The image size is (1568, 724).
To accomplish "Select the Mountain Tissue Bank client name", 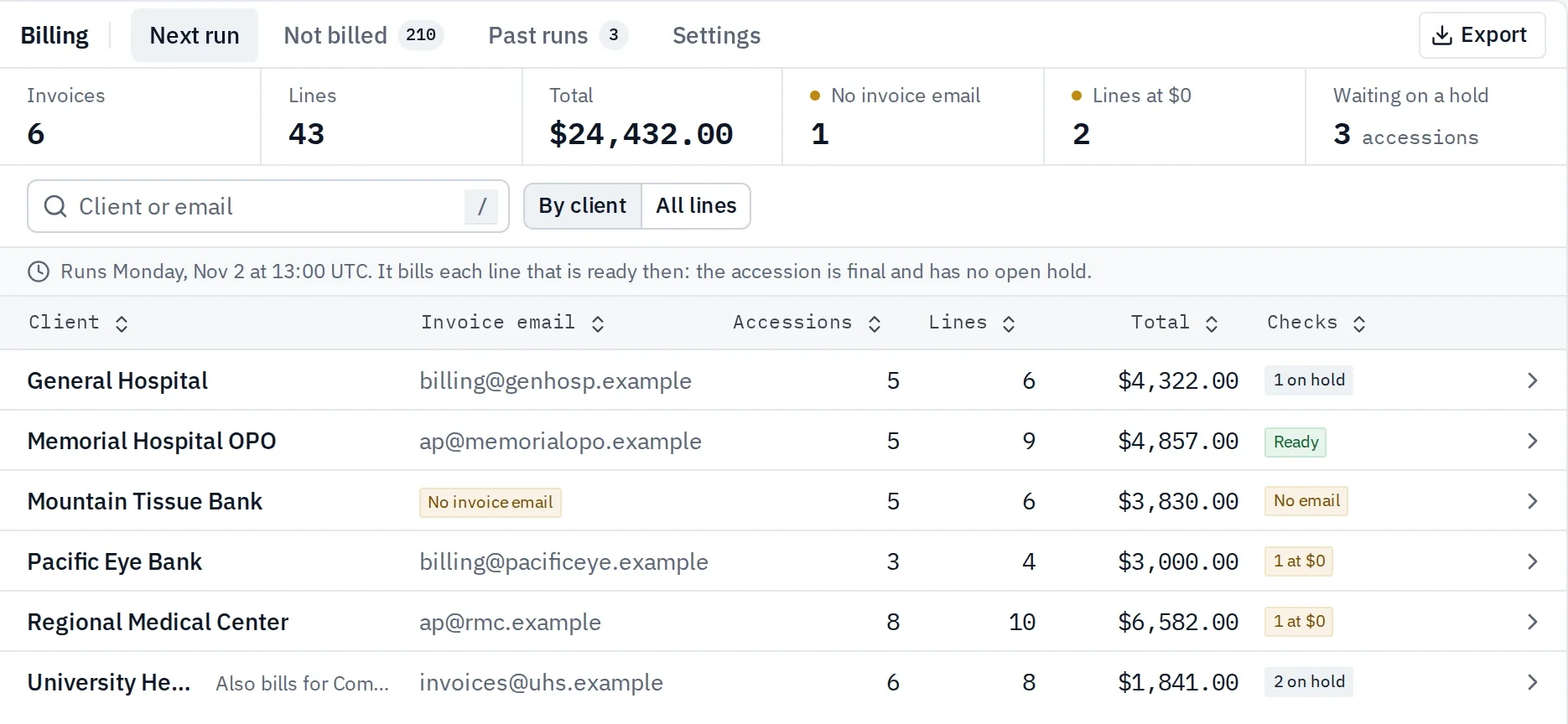I will (145, 501).
